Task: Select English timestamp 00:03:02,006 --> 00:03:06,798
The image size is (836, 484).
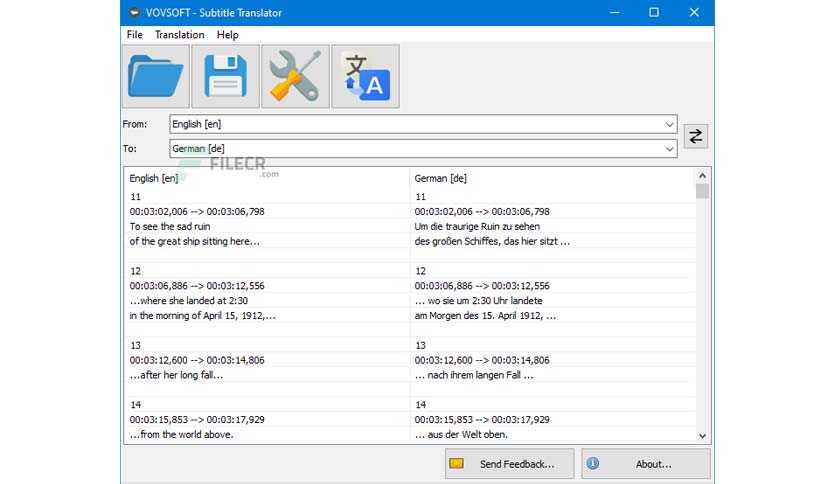Action: (197, 212)
